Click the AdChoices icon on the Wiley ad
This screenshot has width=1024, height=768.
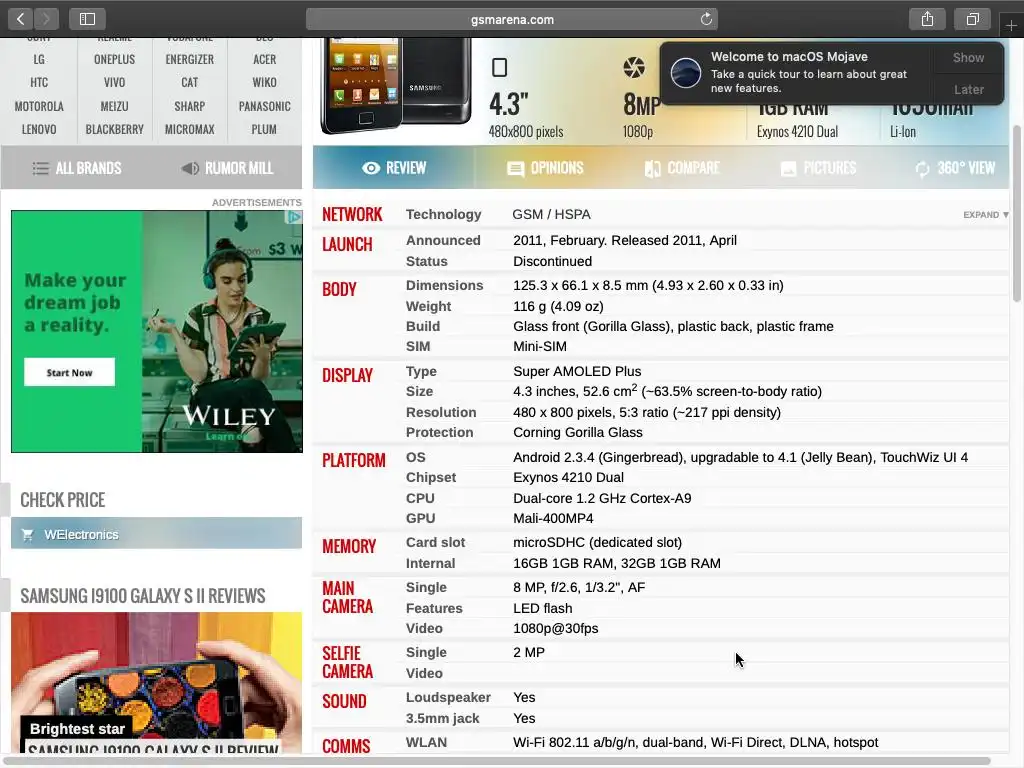point(295,217)
